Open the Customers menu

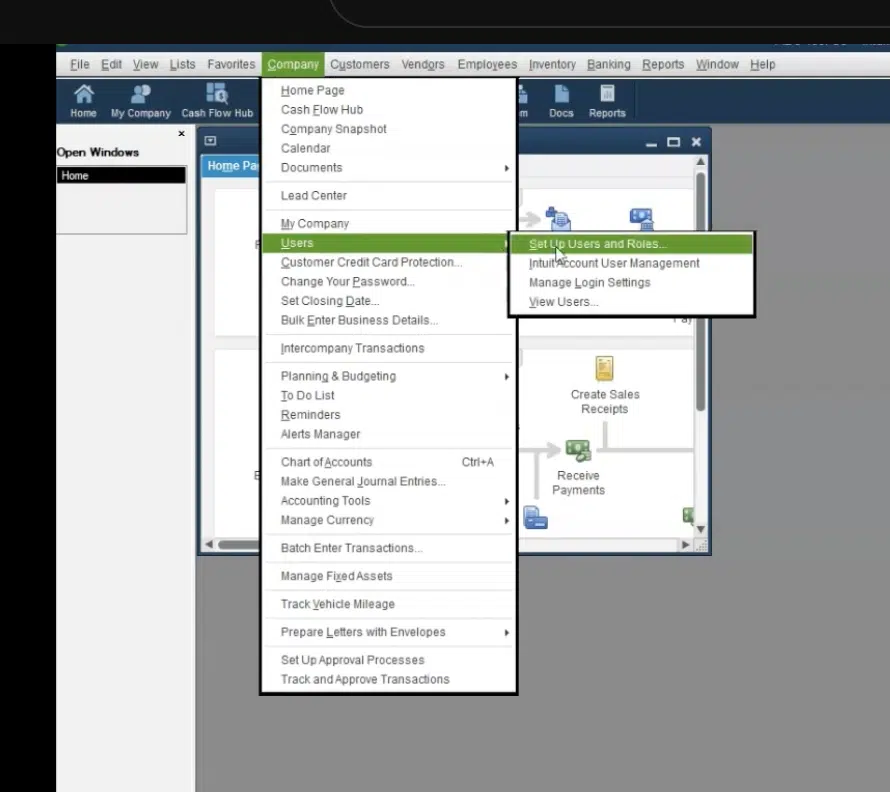tap(359, 64)
